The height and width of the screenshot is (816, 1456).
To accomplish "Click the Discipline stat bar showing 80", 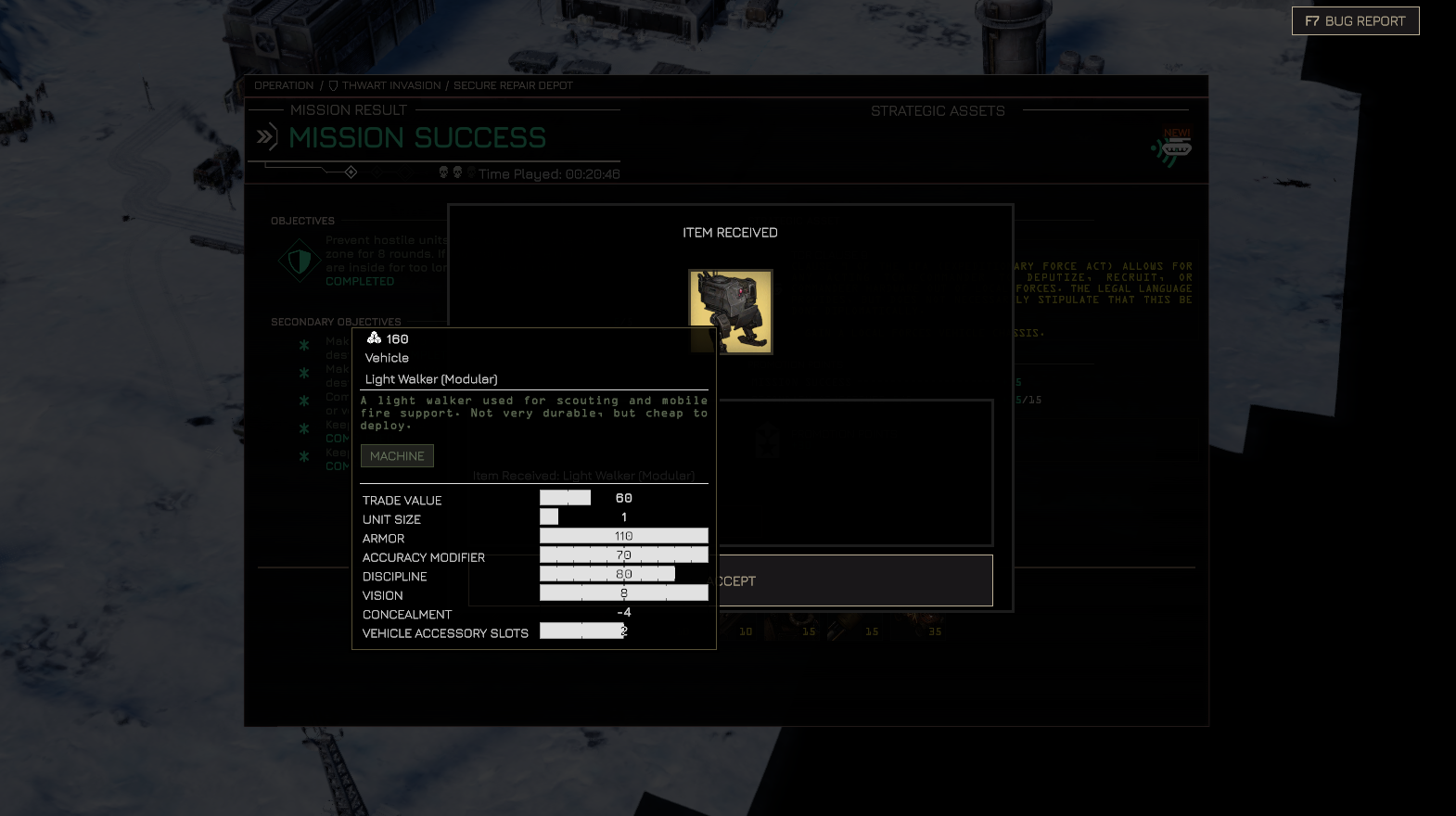I will click(x=607, y=574).
